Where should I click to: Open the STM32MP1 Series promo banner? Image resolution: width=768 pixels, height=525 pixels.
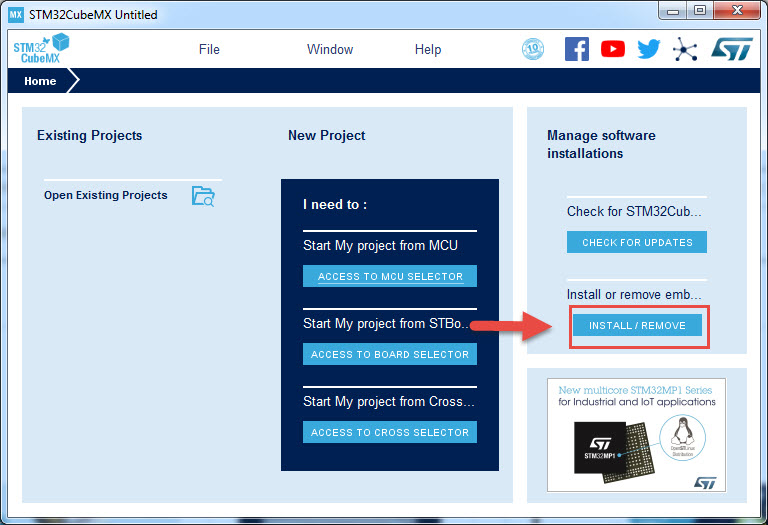[636, 435]
